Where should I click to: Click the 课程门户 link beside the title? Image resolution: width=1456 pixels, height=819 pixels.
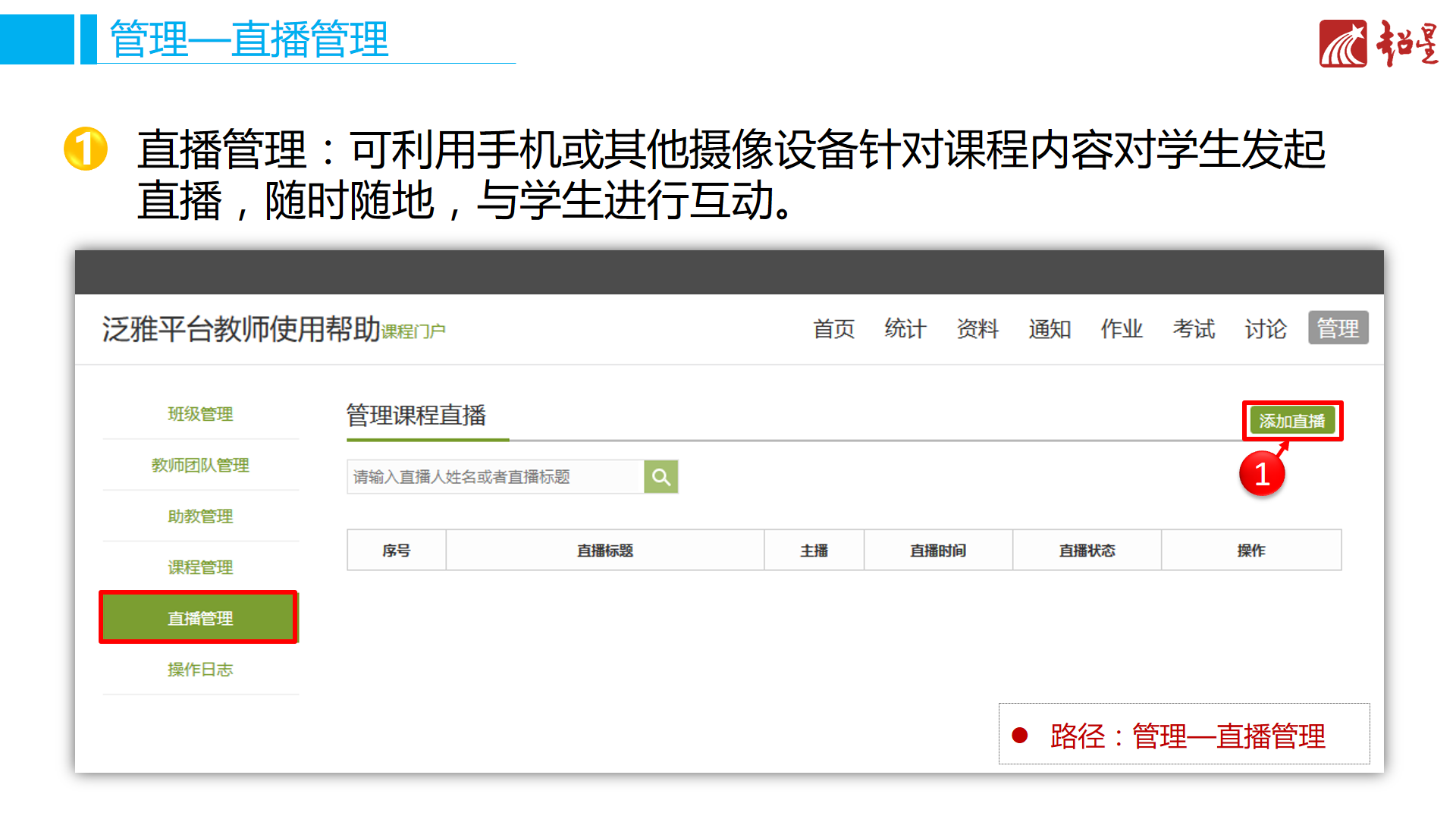(413, 332)
